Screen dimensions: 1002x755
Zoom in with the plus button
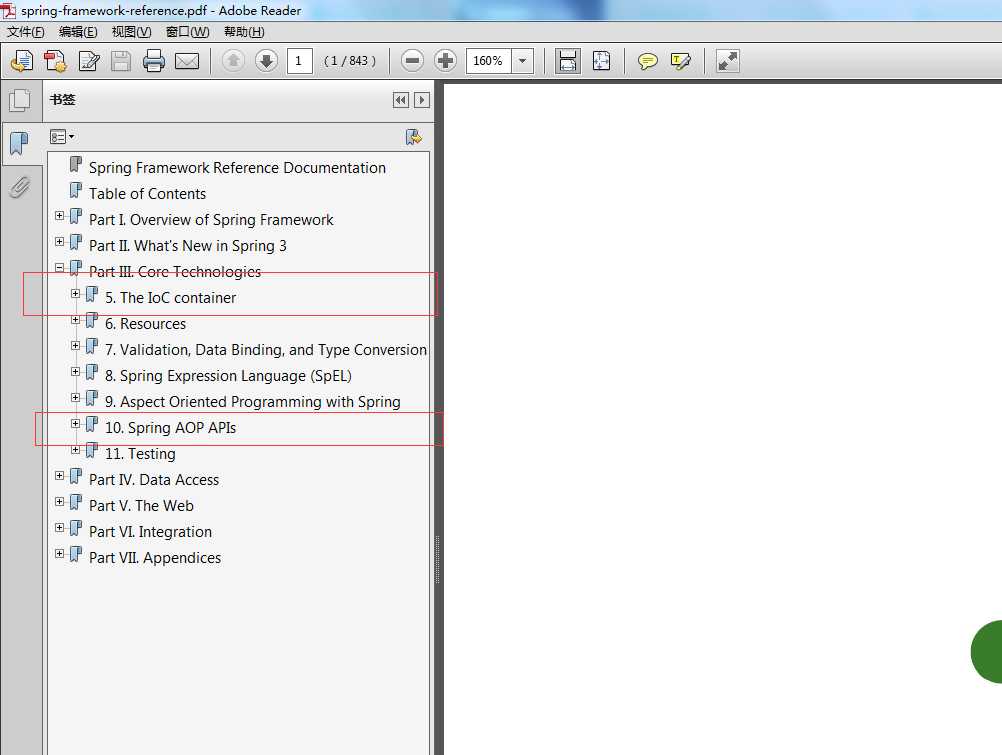pyautogui.click(x=445, y=61)
